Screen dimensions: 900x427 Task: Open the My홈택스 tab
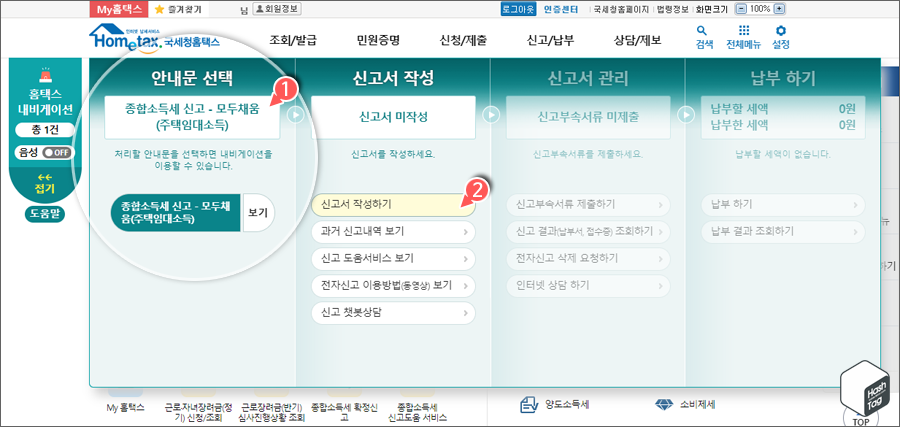tap(119, 9)
